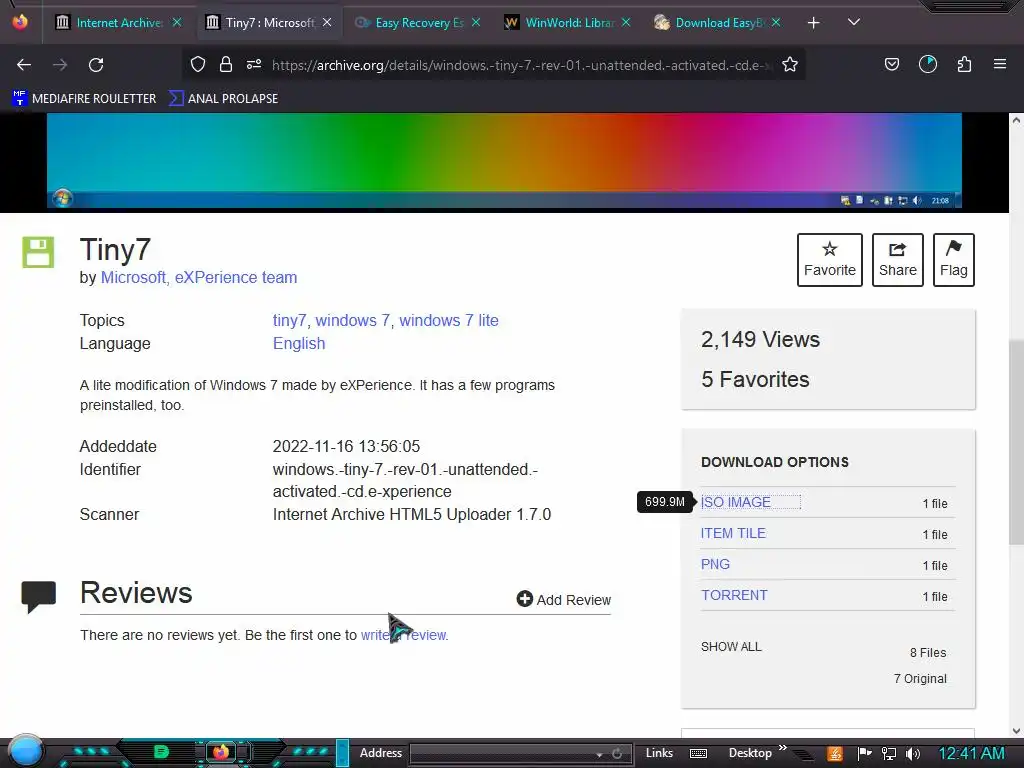Expand the Desktop toolbar chevron
Screen dimensions: 1024x768
(x=782, y=748)
